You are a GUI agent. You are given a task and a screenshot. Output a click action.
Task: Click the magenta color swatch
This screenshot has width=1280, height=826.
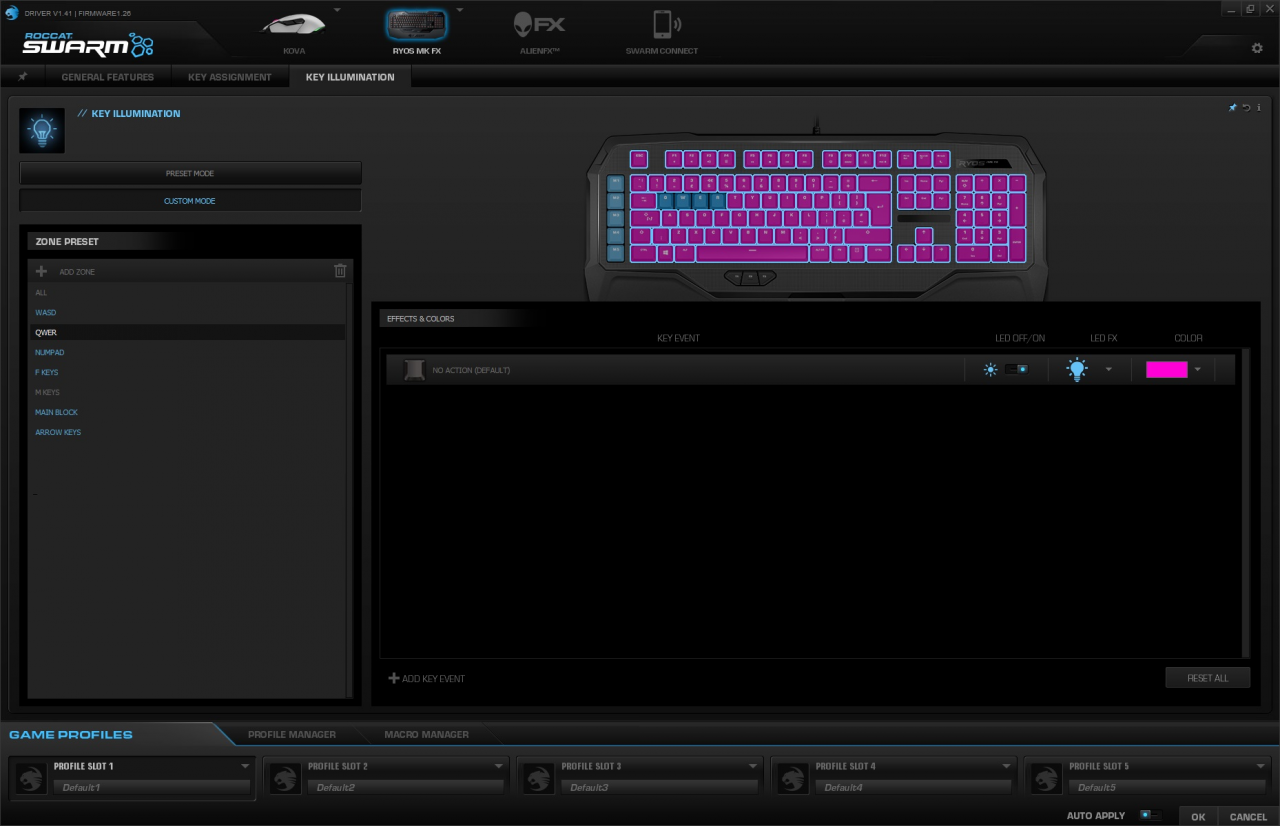pyautogui.click(x=1167, y=370)
